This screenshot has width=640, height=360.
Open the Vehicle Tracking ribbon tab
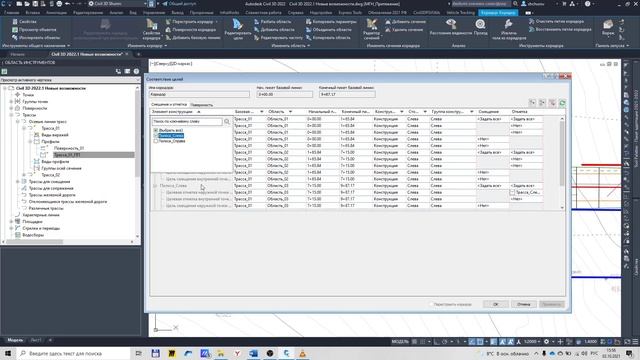point(460,13)
